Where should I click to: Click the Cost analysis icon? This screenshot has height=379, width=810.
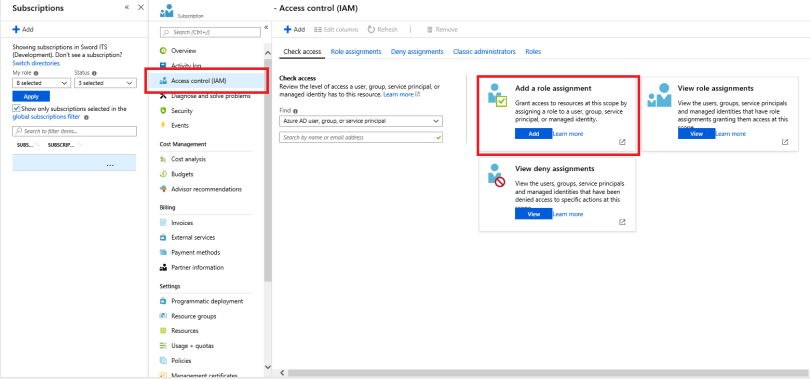point(163,159)
